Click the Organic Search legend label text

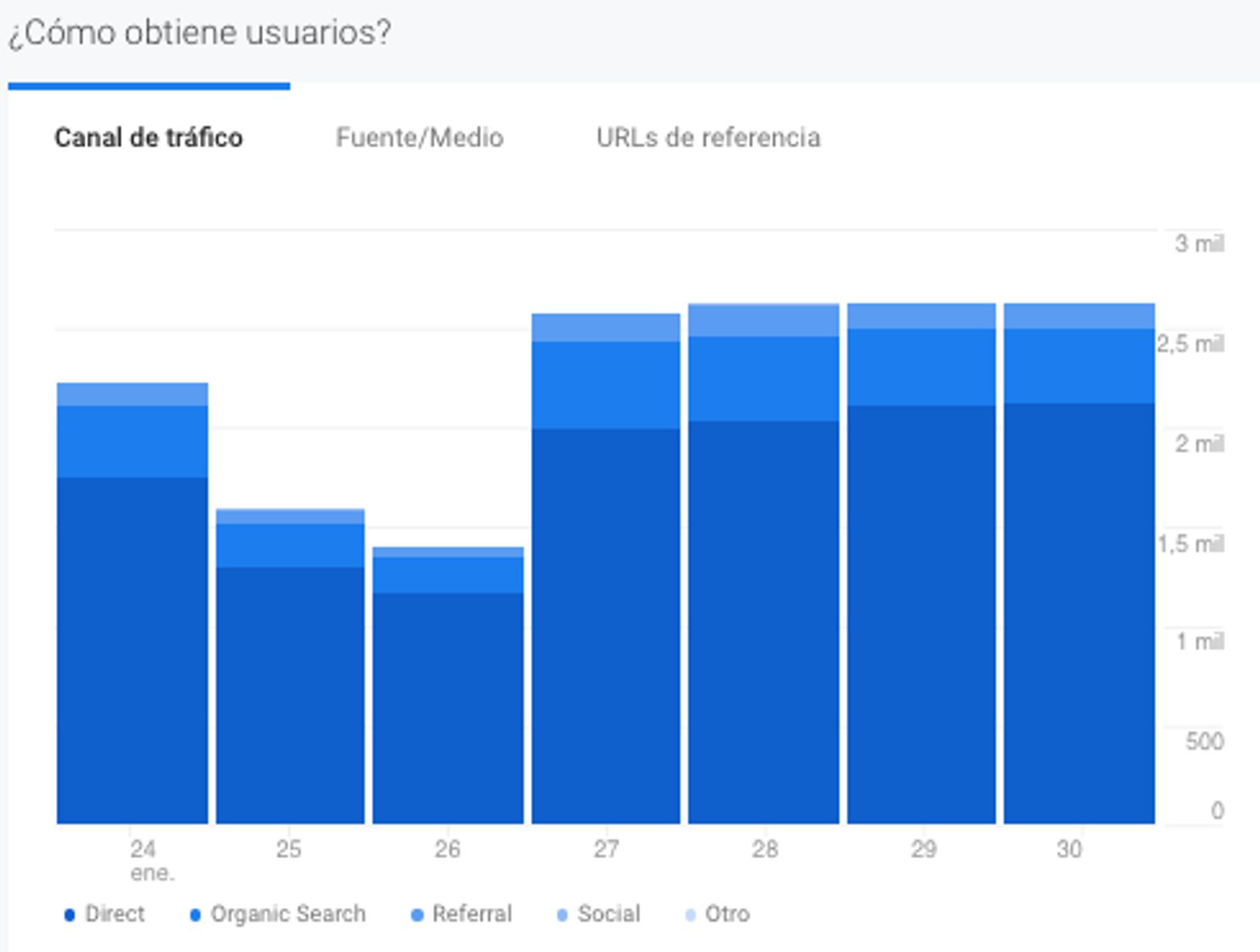pyautogui.click(x=288, y=914)
